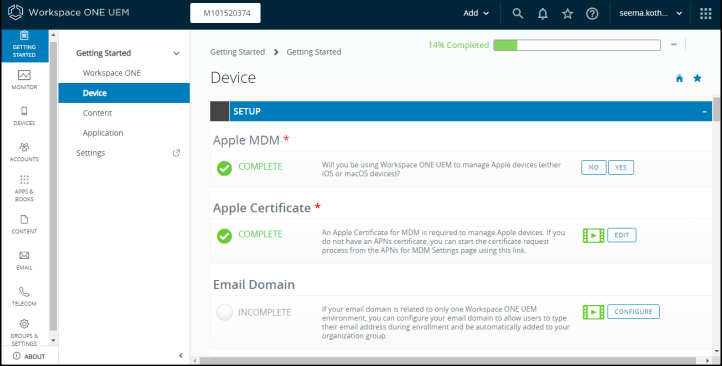Click the M101520374 organization group button

(225, 13)
